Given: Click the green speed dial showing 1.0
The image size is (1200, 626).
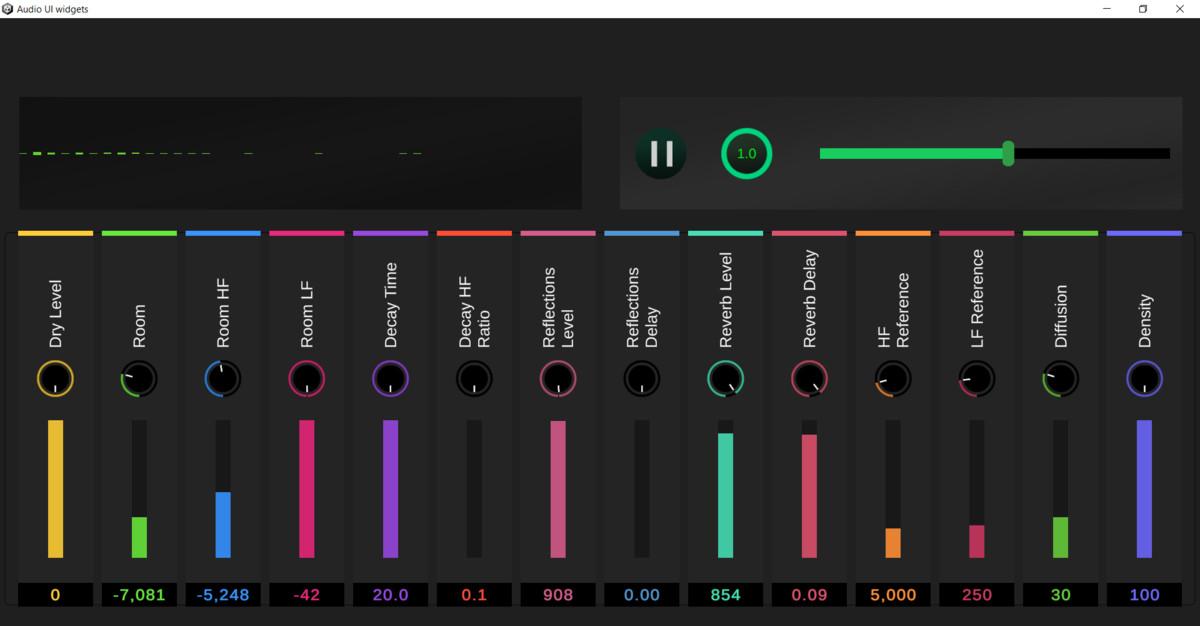Looking at the screenshot, I should click(747, 153).
